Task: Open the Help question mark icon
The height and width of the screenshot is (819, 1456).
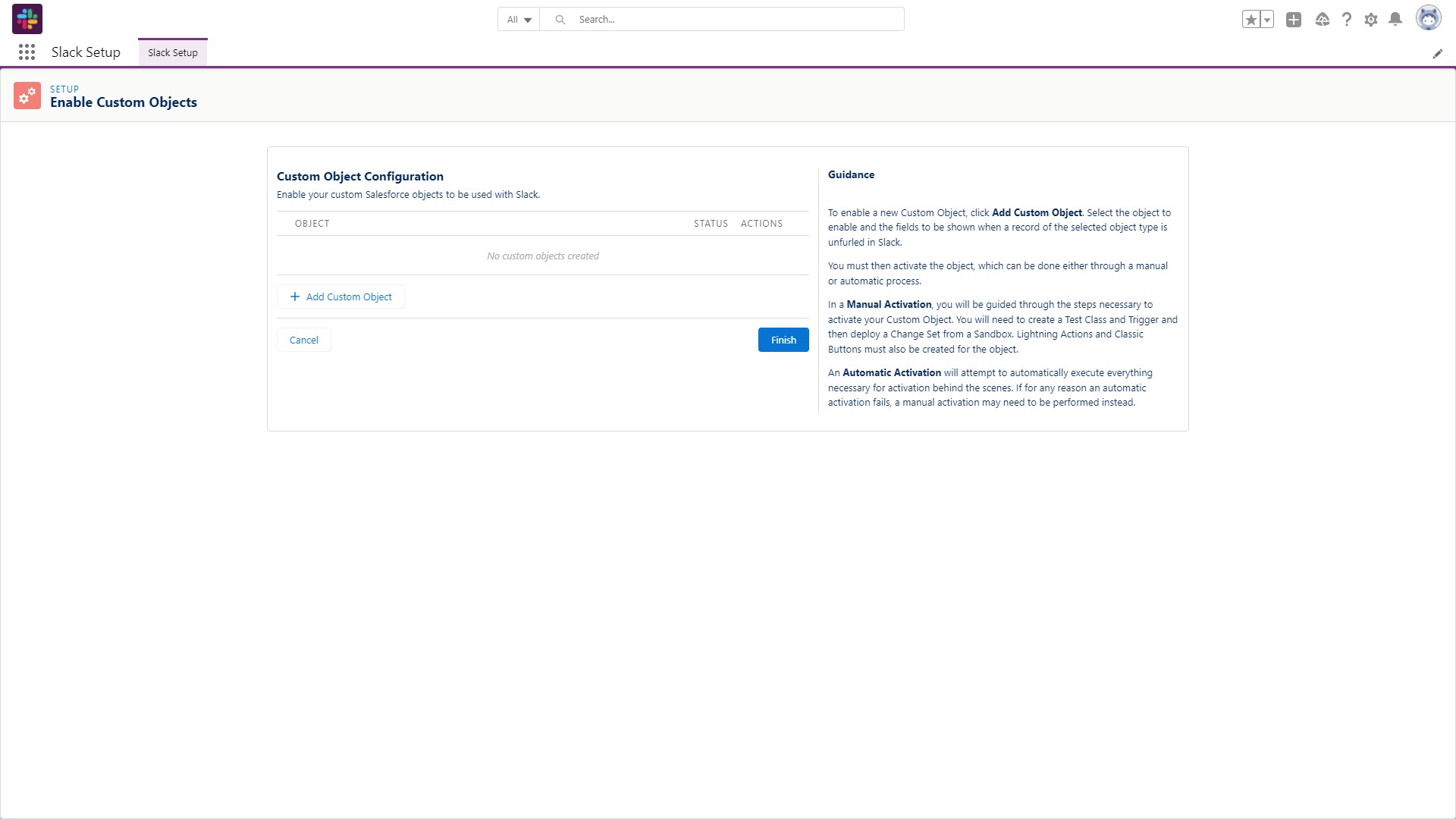Action: coord(1347,20)
